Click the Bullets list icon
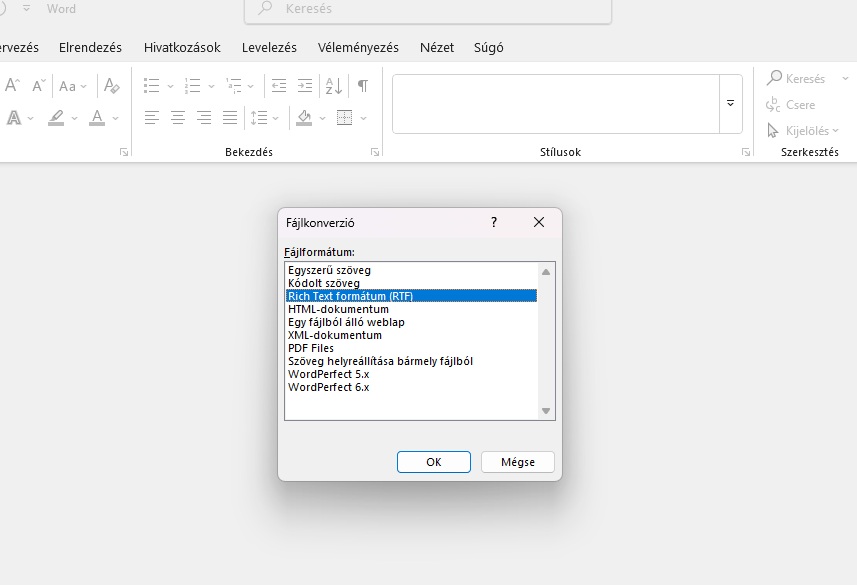 152,86
